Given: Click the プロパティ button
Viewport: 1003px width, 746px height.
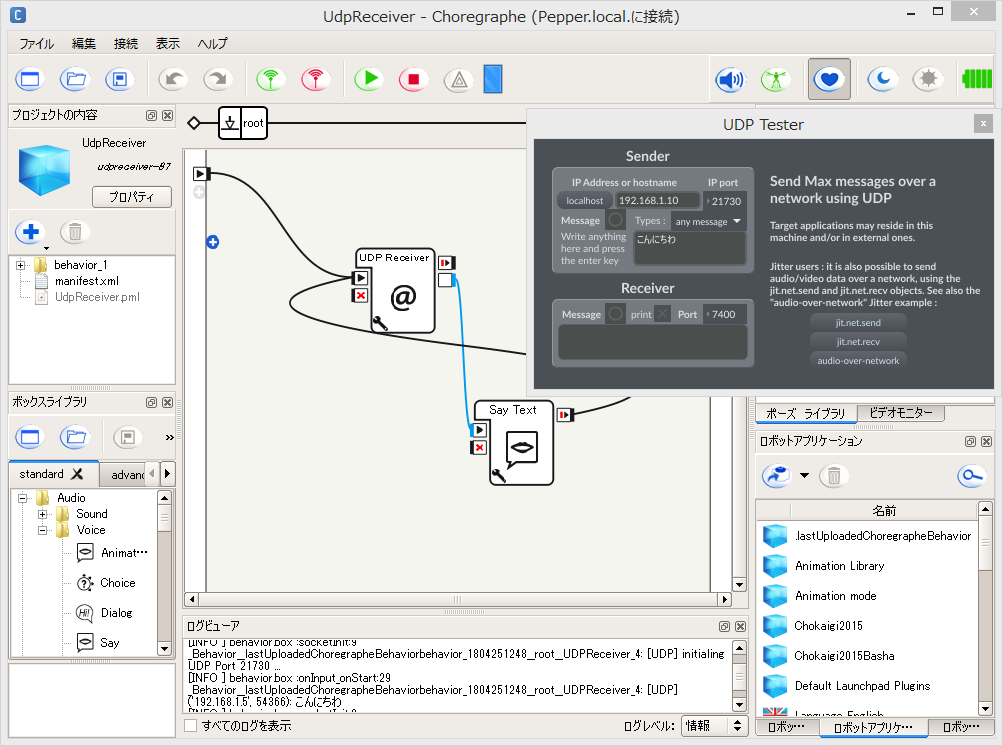Looking at the screenshot, I should pos(132,197).
